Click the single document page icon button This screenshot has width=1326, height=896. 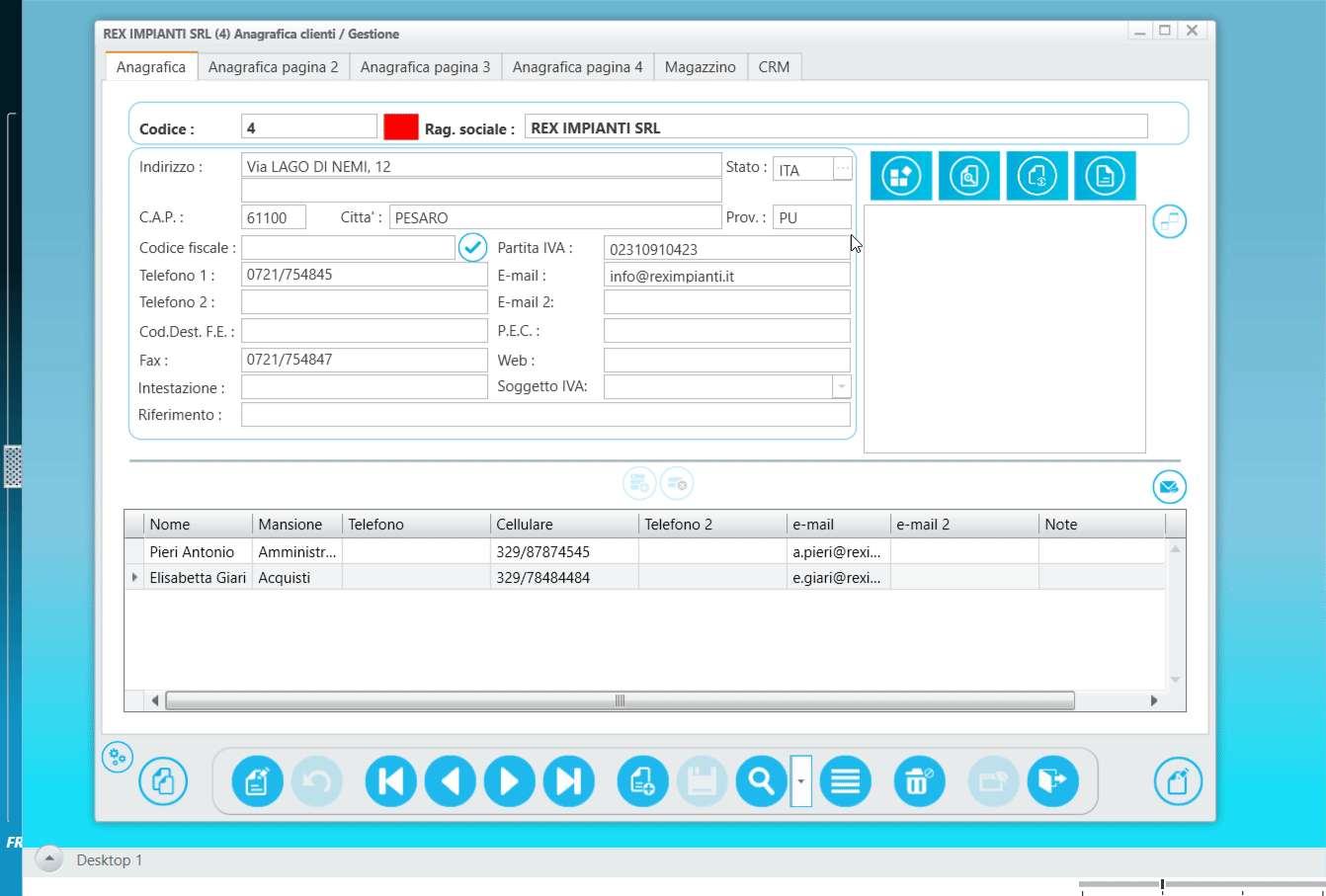(x=1105, y=176)
